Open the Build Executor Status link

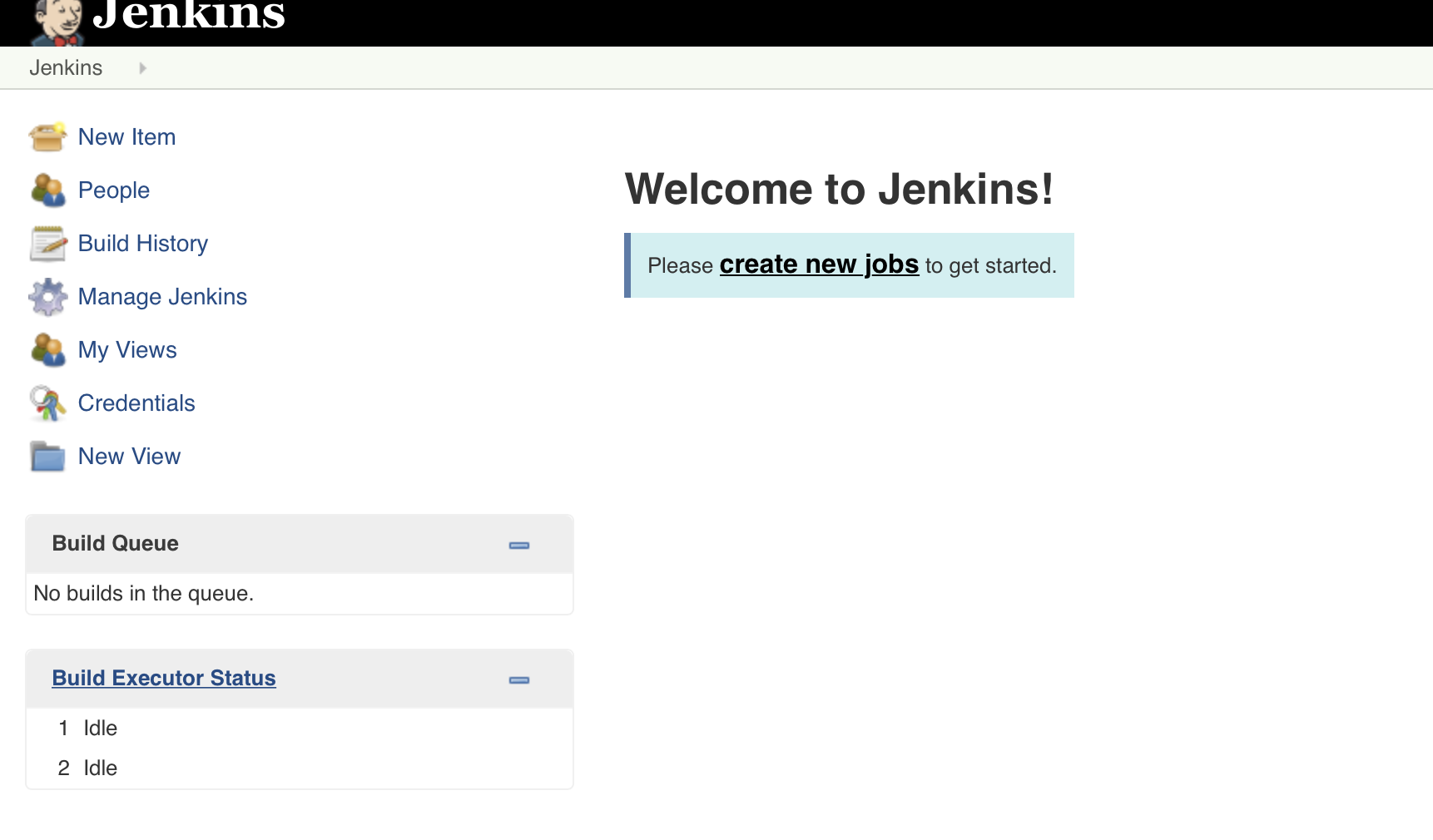coord(164,678)
